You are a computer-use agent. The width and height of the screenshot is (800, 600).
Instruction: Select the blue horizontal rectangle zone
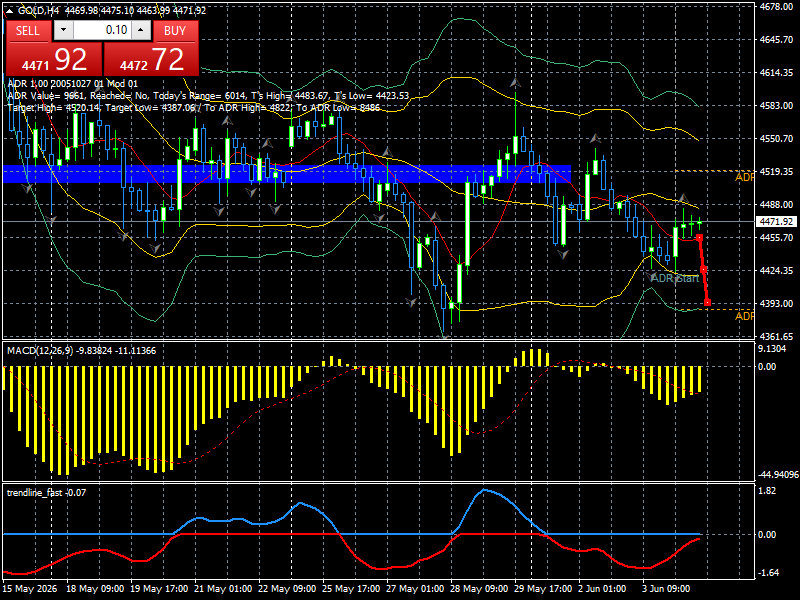[287, 174]
